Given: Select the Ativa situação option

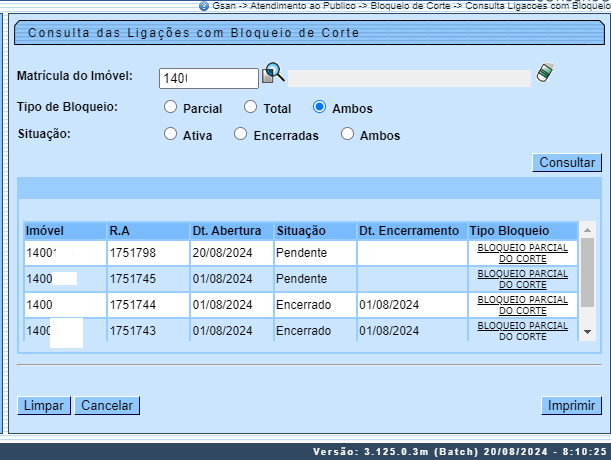Looking at the screenshot, I should [170, 134].
